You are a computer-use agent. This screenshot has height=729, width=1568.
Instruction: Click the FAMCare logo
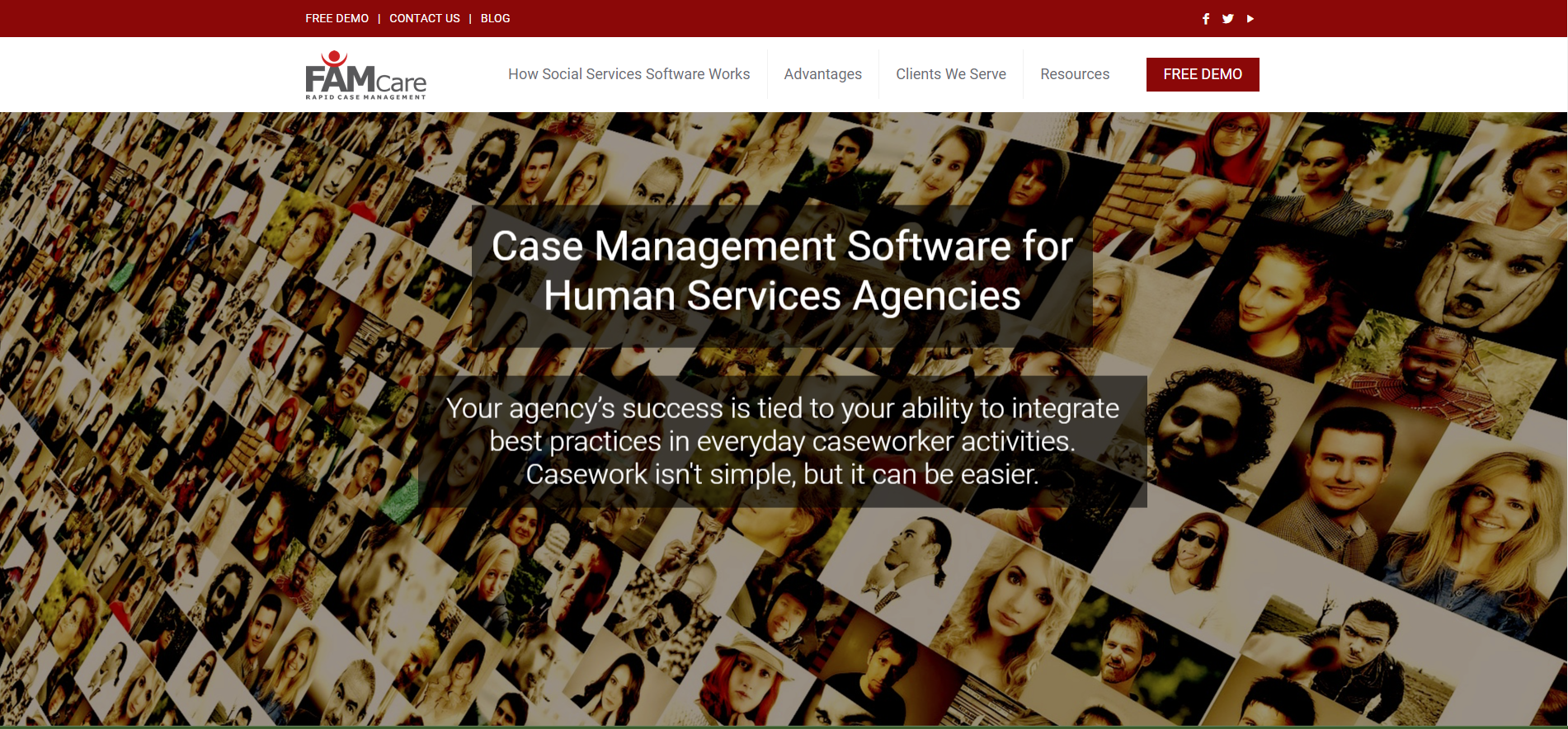[366, 75]
